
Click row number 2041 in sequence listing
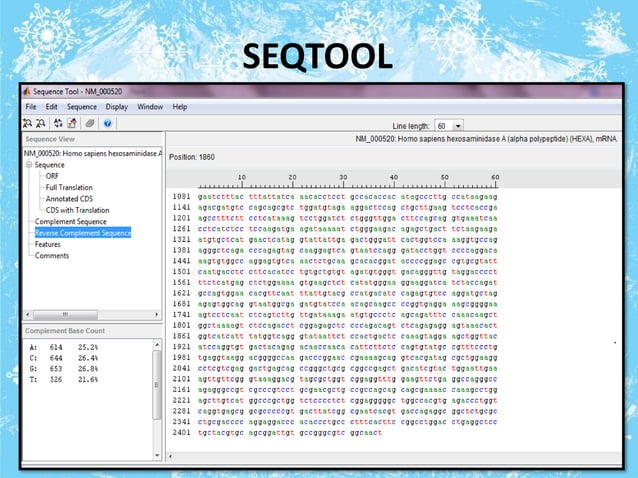(181, 368)
